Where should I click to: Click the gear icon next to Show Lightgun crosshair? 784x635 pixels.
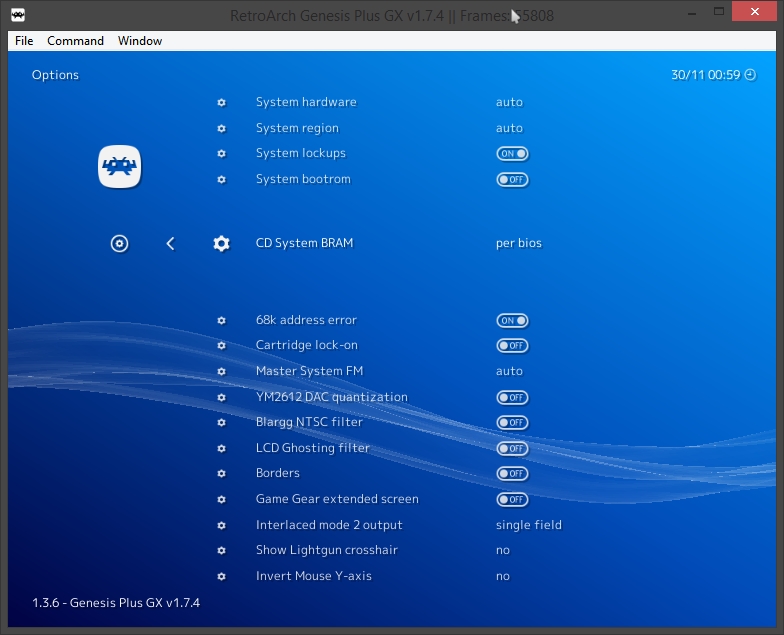pyautogui.click(x=222, y=550)
